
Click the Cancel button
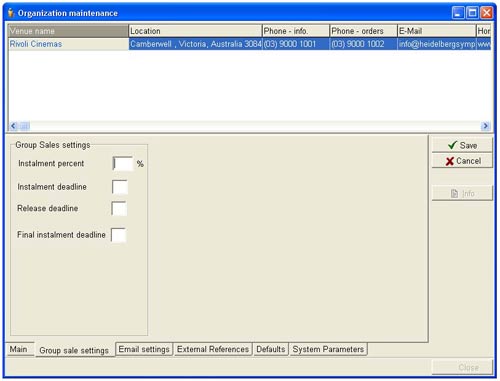[462, 161]
